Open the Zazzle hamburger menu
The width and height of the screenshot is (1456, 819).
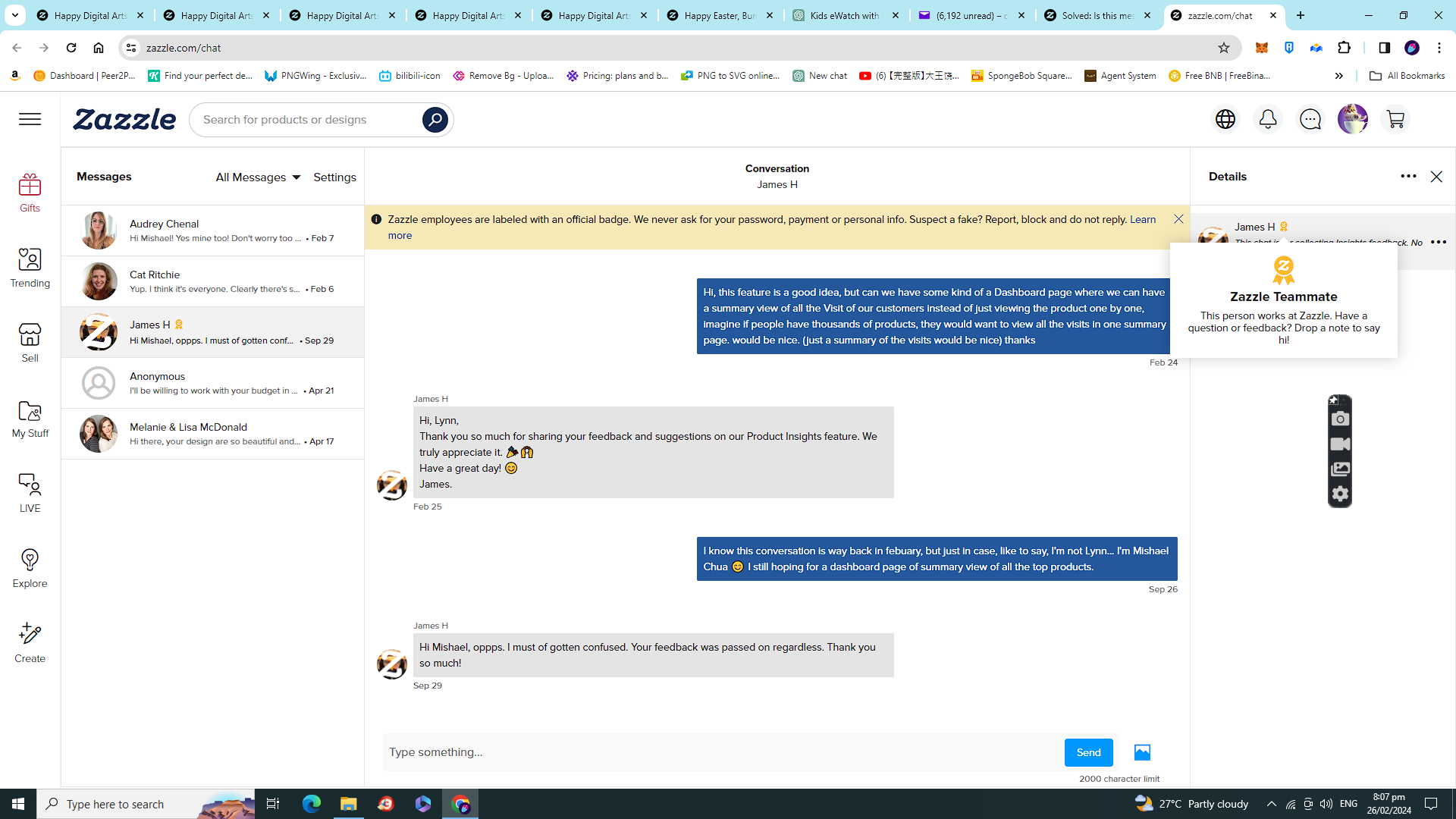[30, 119]
